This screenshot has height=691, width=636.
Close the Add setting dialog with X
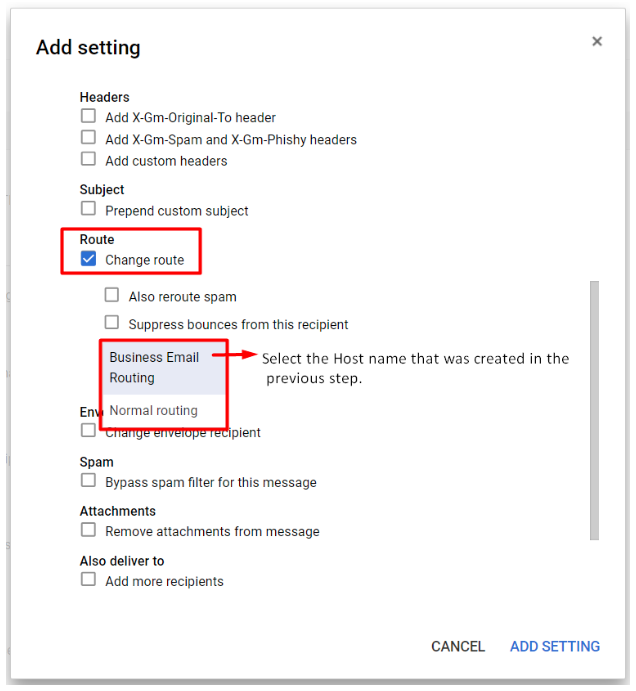pos(597,41)
